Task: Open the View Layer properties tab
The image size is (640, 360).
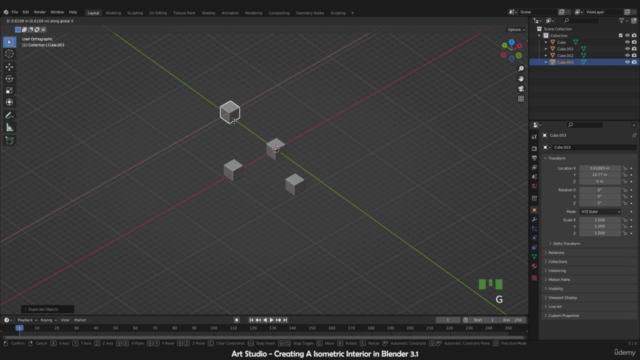Action: tap(534, 167)
